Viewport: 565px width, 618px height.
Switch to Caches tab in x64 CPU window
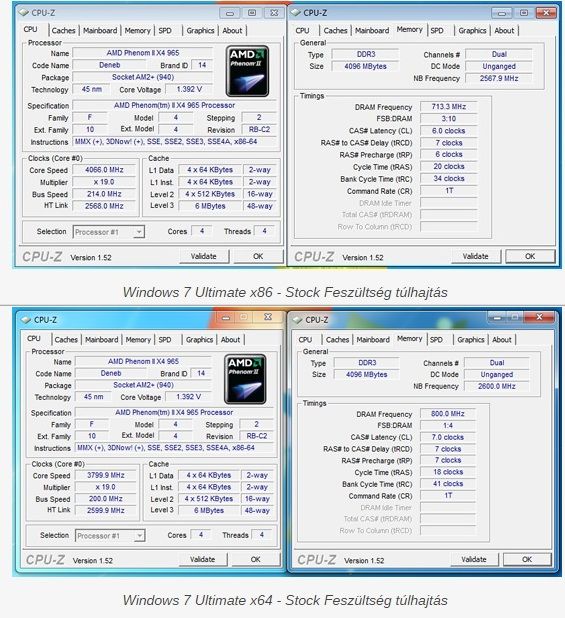[66, 339]
